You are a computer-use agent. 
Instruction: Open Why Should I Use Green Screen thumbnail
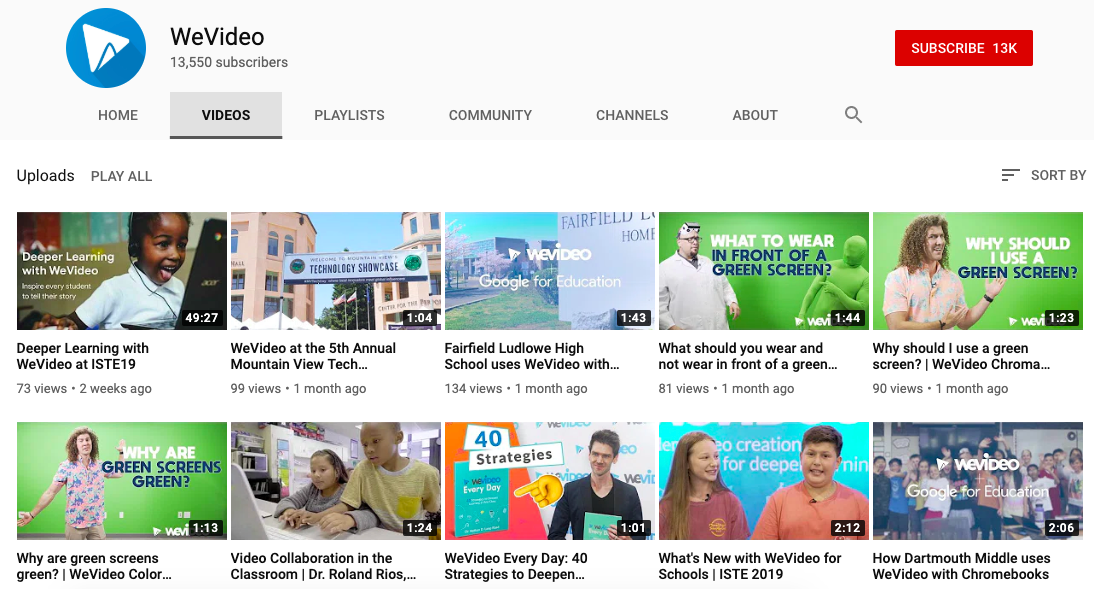(977, 271)
